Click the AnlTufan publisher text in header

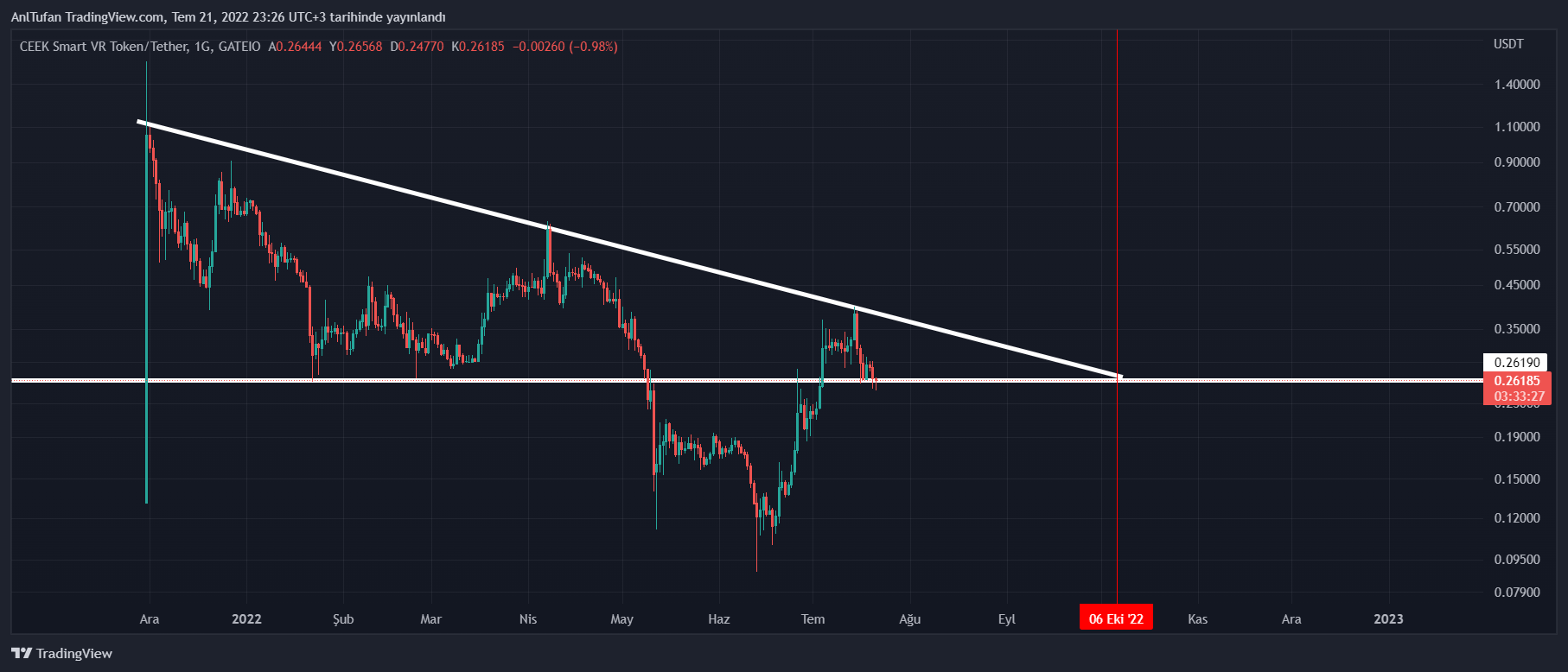[35, 17]
